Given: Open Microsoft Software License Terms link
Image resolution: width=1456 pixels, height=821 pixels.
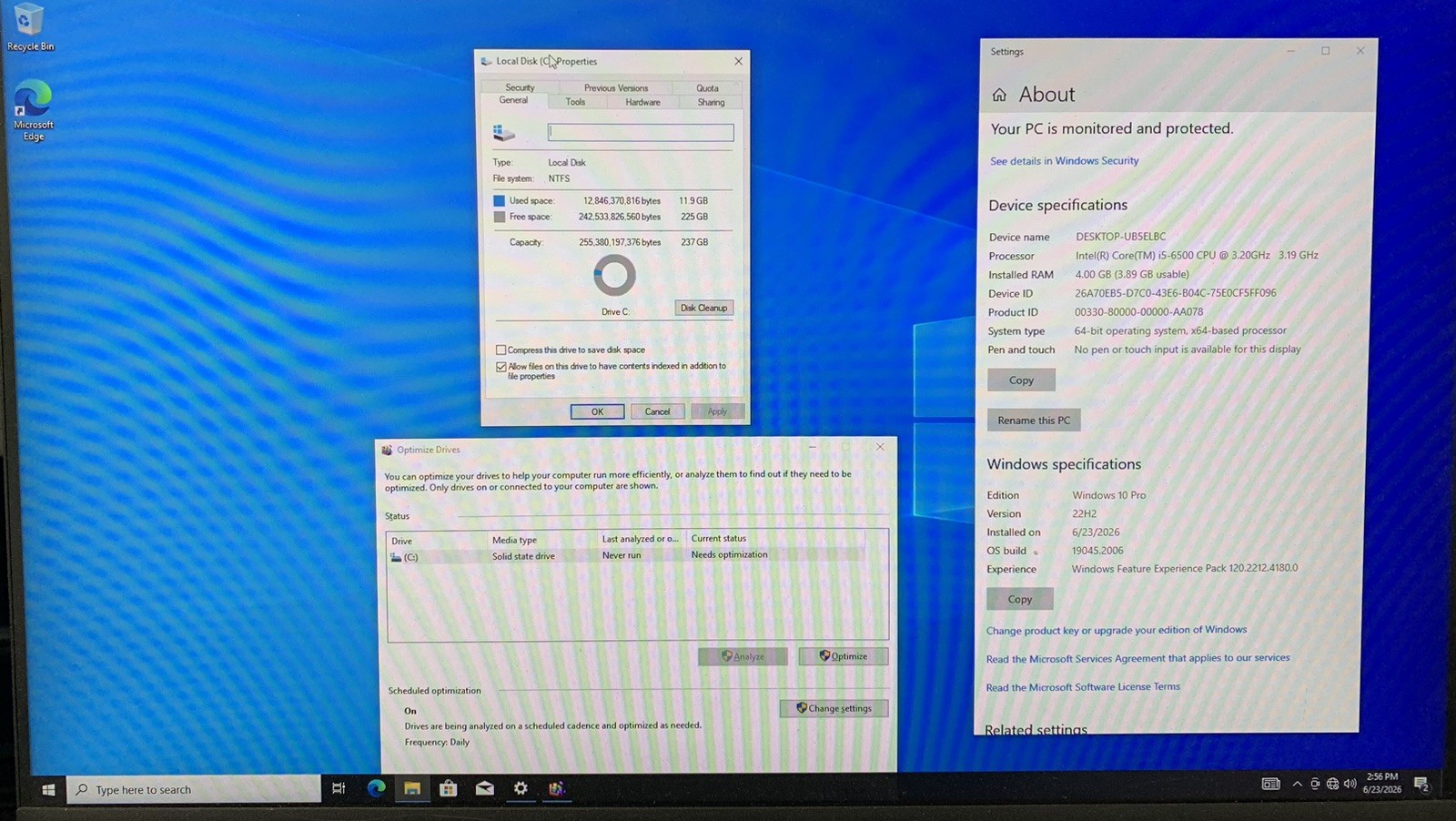Looking at the screenshot, I should point(1083,687).
